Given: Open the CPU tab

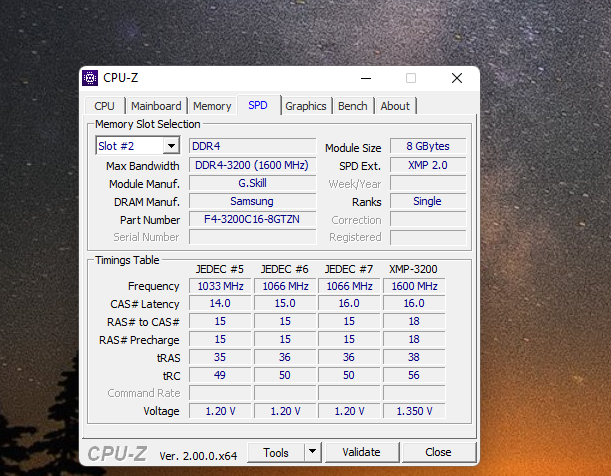Looking at the screenshot, I should coord(104,106).
